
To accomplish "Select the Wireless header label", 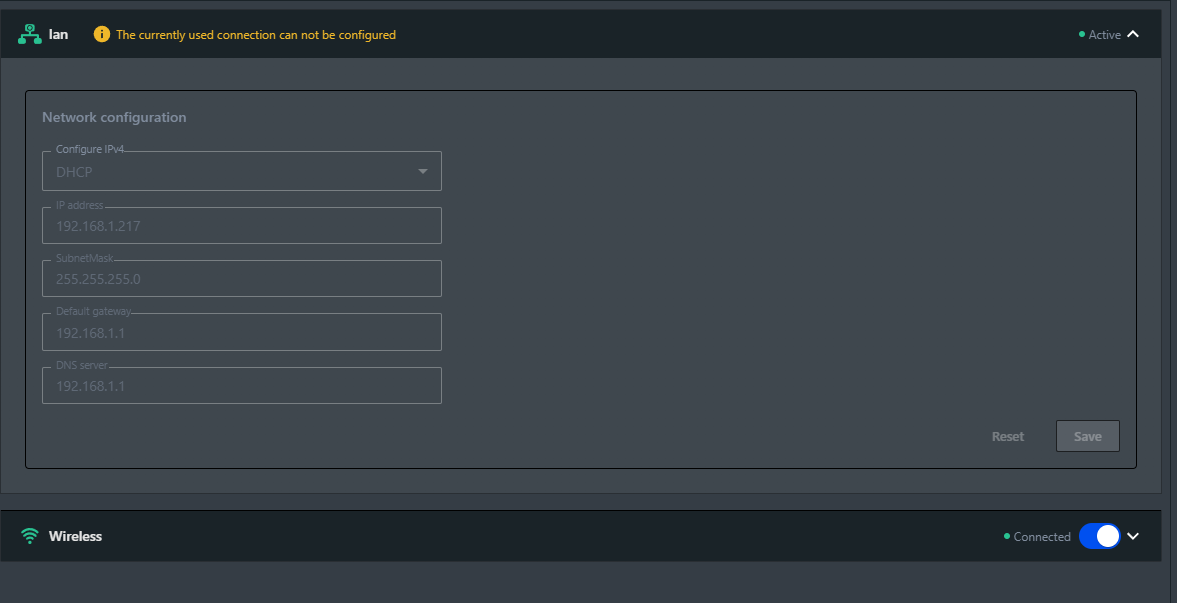I will coord(76,536).
